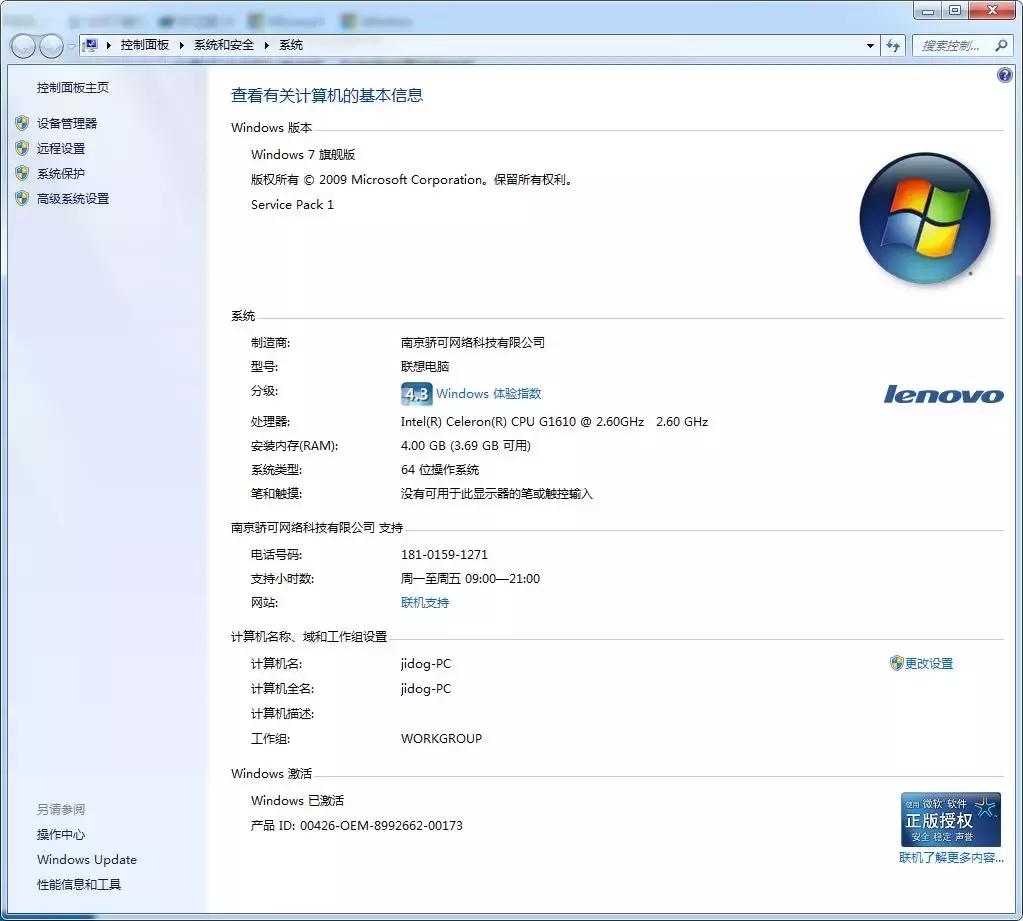Click the system icon at the breadcrumb start

point(90,45)
